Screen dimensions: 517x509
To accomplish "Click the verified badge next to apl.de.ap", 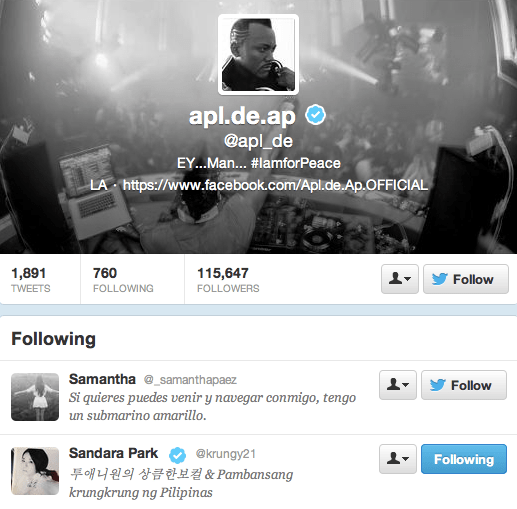I will pos(315,115).
